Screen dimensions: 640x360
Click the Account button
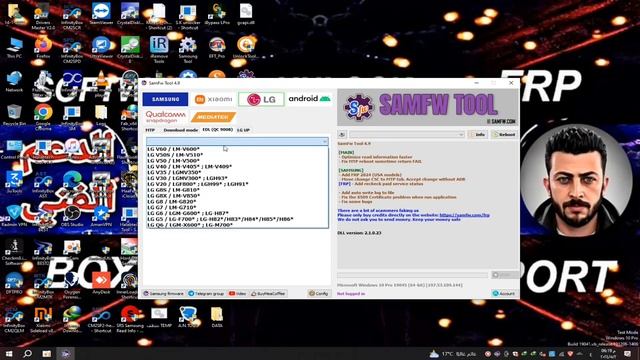click(x=504, y=293)
